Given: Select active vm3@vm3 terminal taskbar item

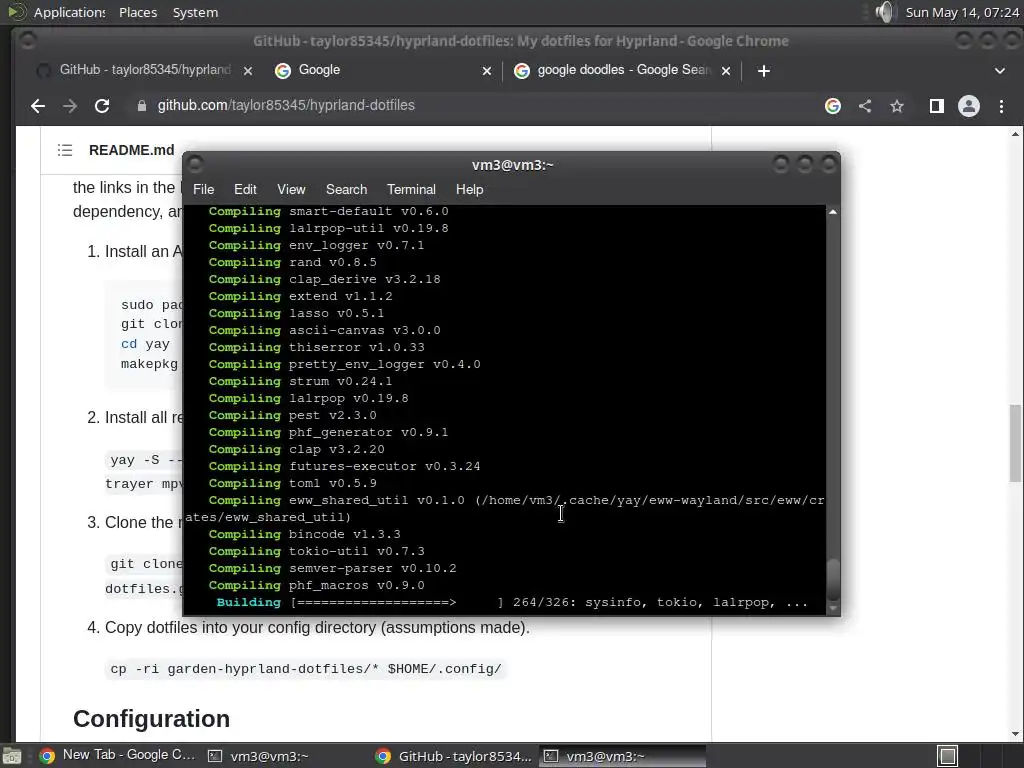Looking at the screenshot, I should [x=622, y=756].
